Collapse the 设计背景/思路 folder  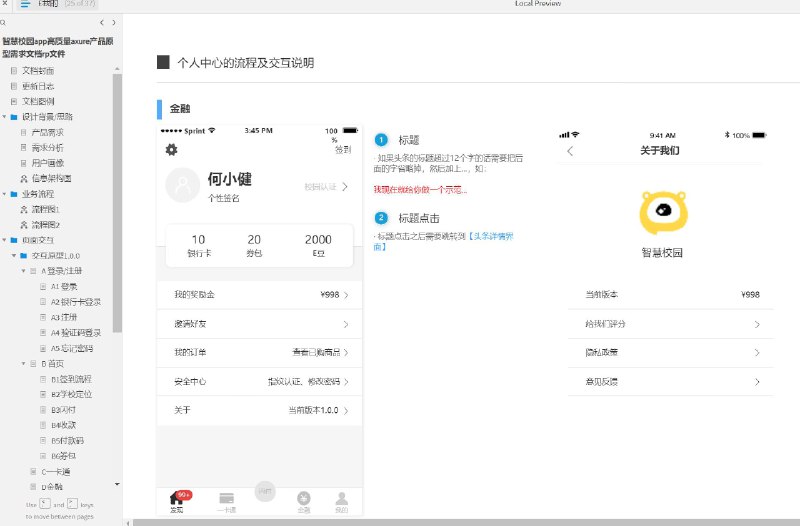(4, 117)
